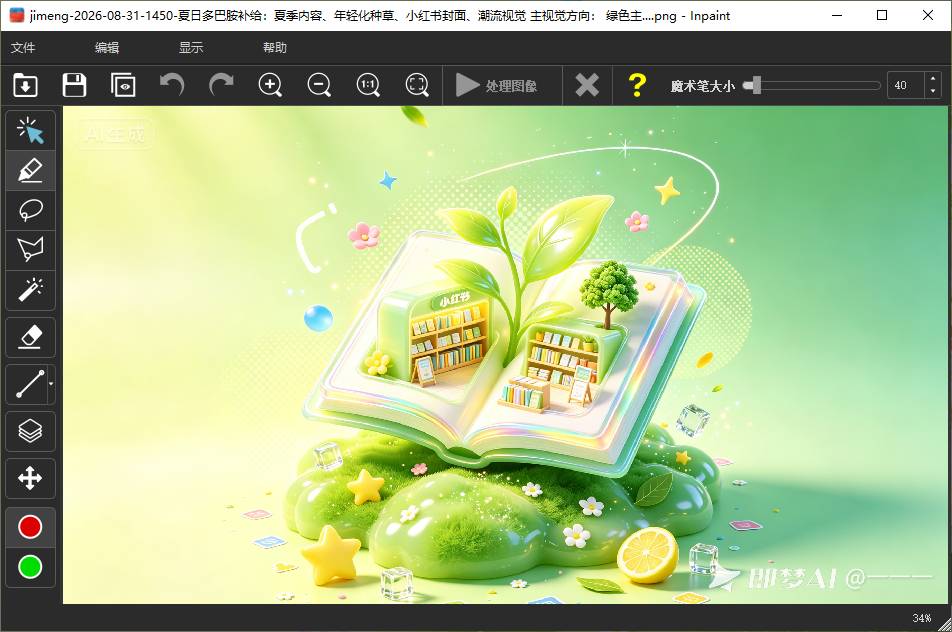This screenshot has width=952, height=632.
Task: Cancel with the X clear selection icon
Action: 587,85
